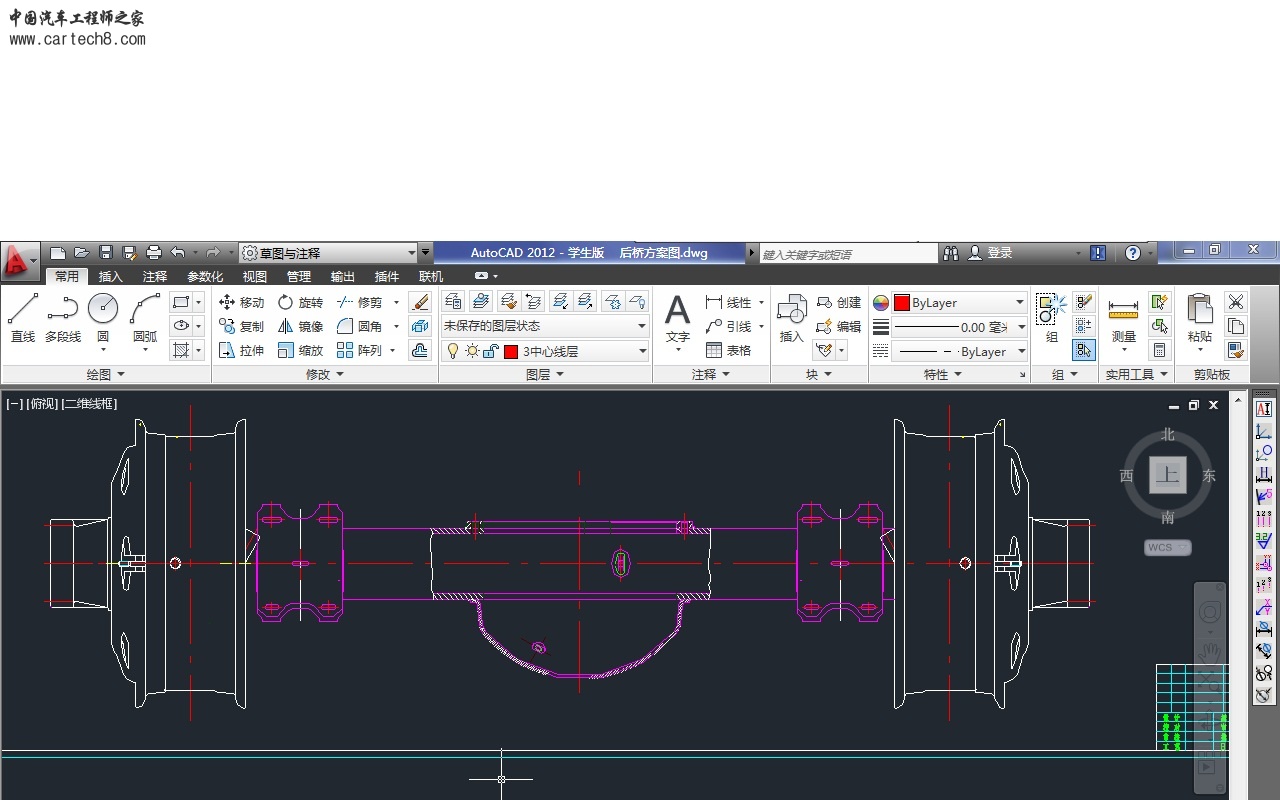Click the 镜像 (Mirror) tool

pyautogui.click(x=300, y=326)
